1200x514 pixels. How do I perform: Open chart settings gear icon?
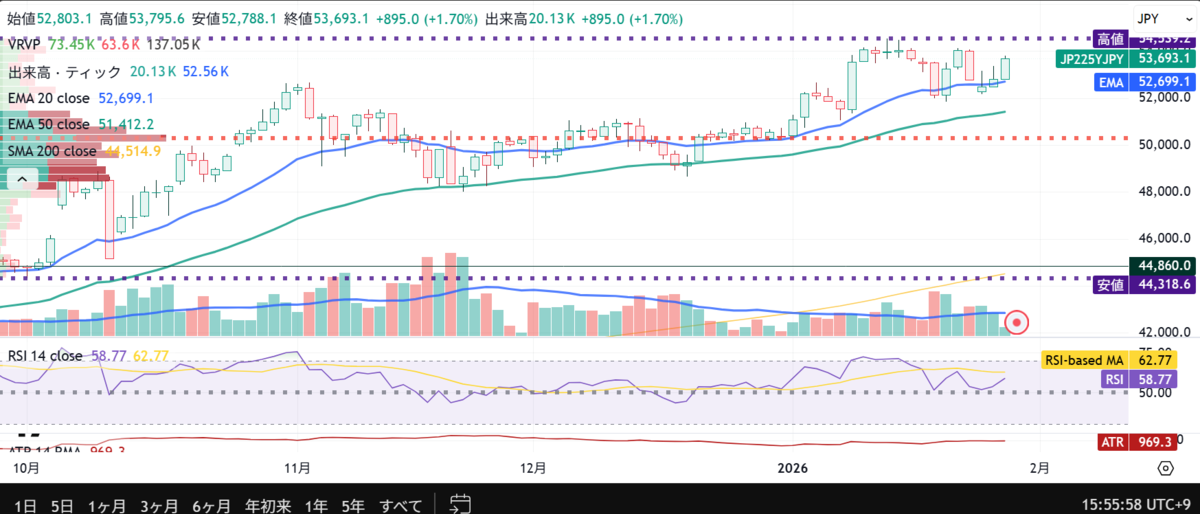point(1165,468)
